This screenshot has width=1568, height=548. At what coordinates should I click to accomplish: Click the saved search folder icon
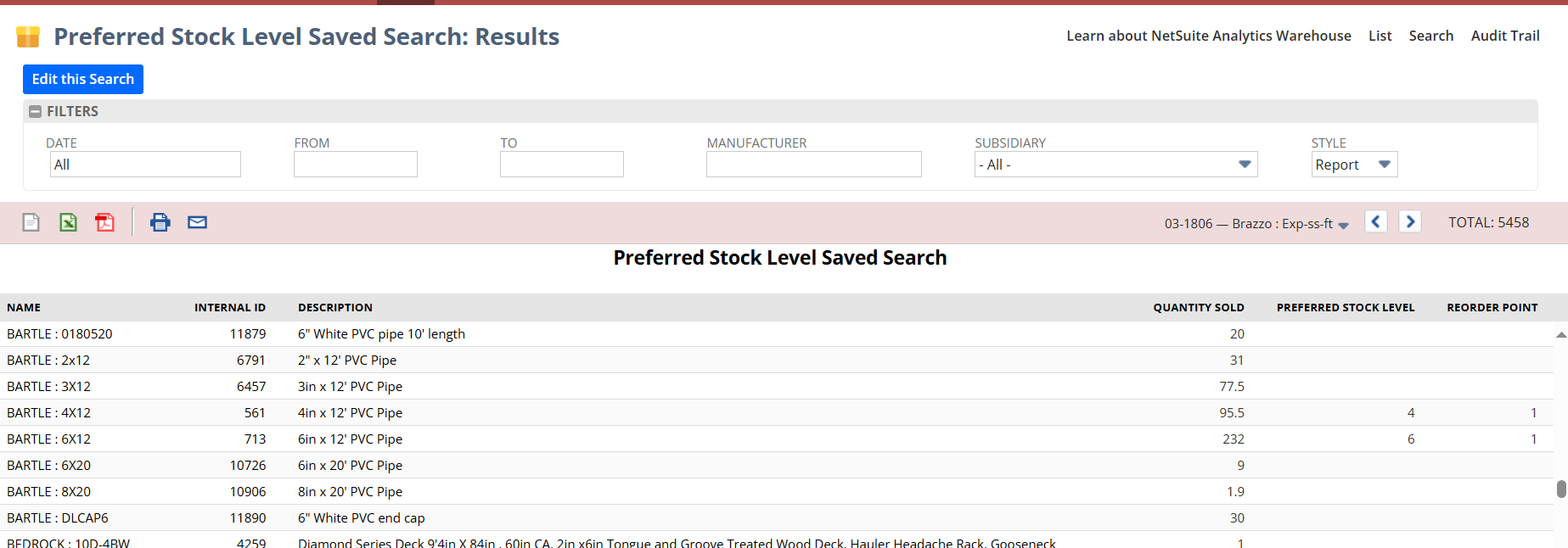point(28,36)
